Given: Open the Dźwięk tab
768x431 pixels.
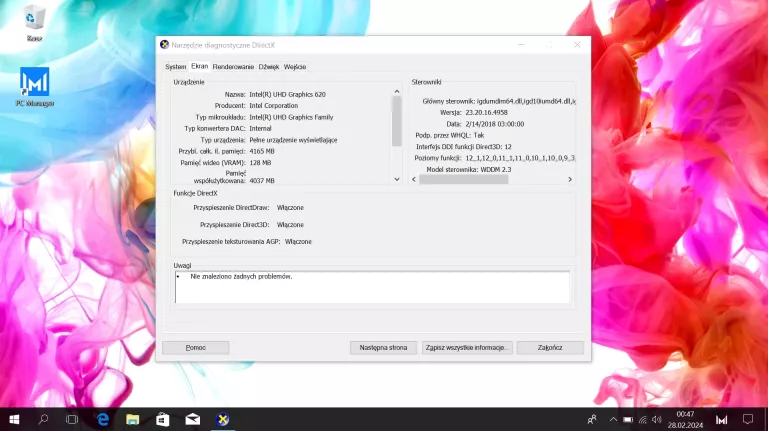Looking at the screenshot, I should (x=269, y=67).
